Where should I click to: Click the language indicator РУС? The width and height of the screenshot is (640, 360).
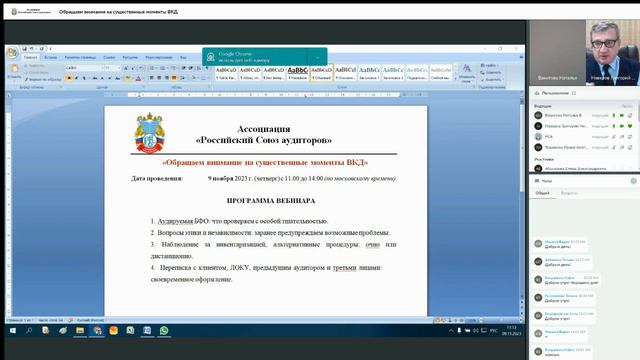pyautogui.click(x=494, y=331)
